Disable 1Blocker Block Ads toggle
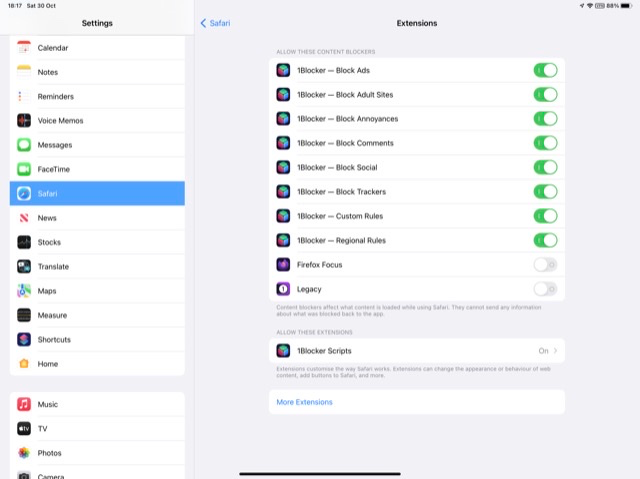640x479 pixels. [x=545, y=70]
